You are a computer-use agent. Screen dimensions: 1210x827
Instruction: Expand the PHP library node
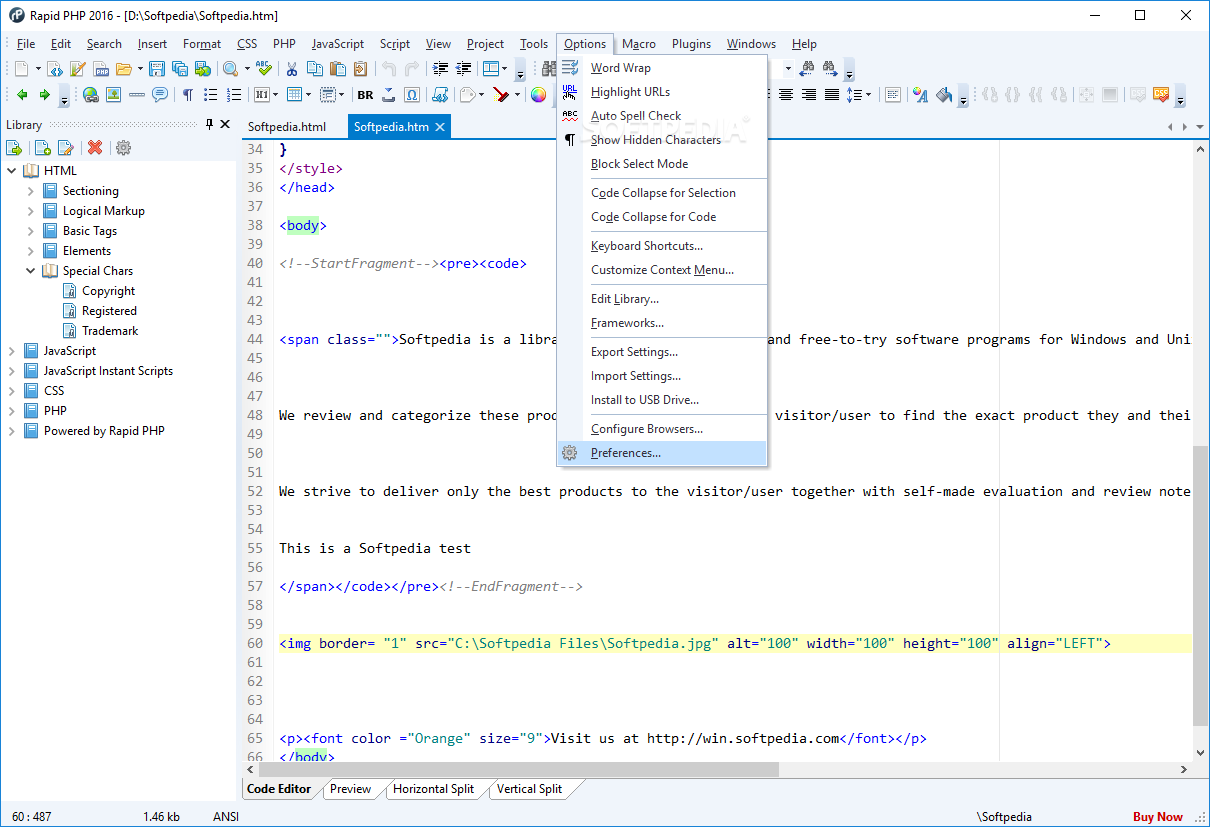[x=12, y=411]
